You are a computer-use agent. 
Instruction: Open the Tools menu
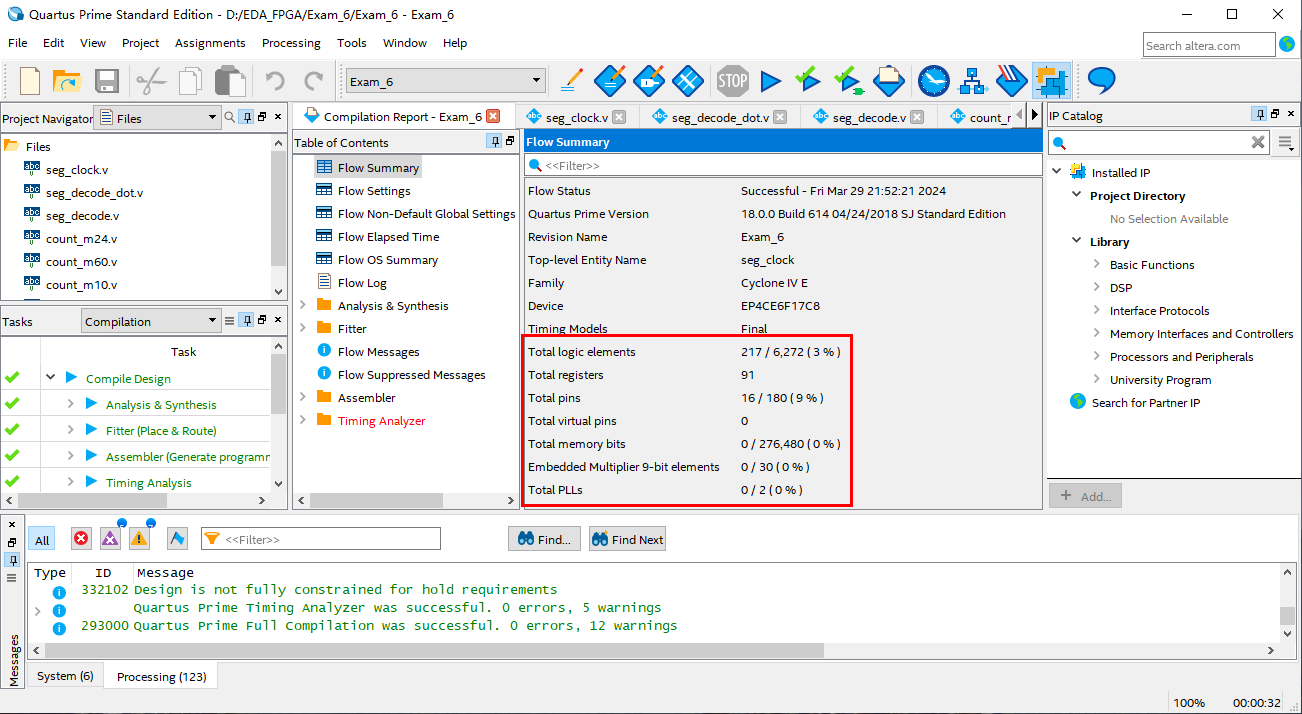pos(352,43)
